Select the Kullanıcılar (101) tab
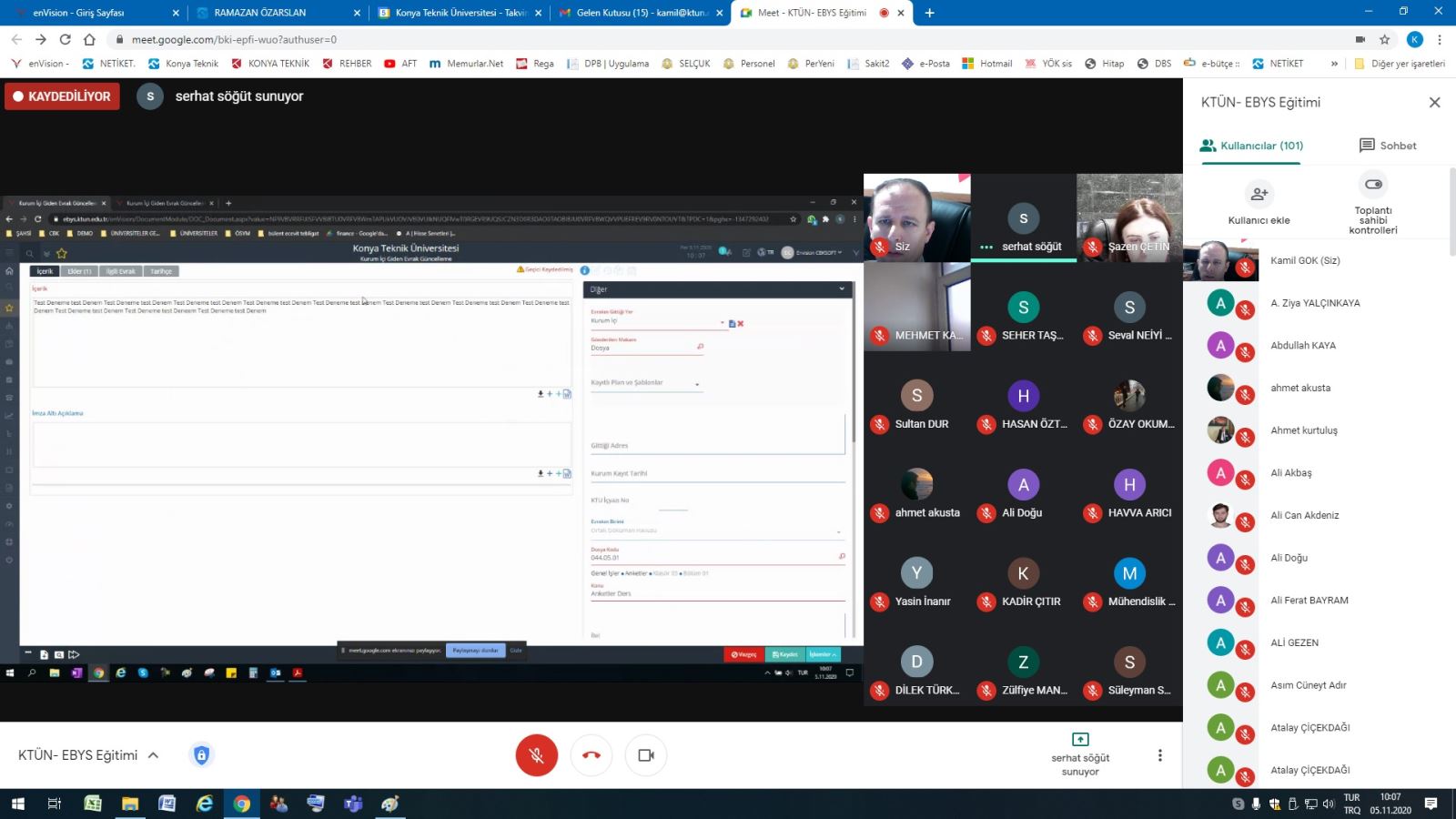This screenshot has width=1456, height=819. point(1252,146)
